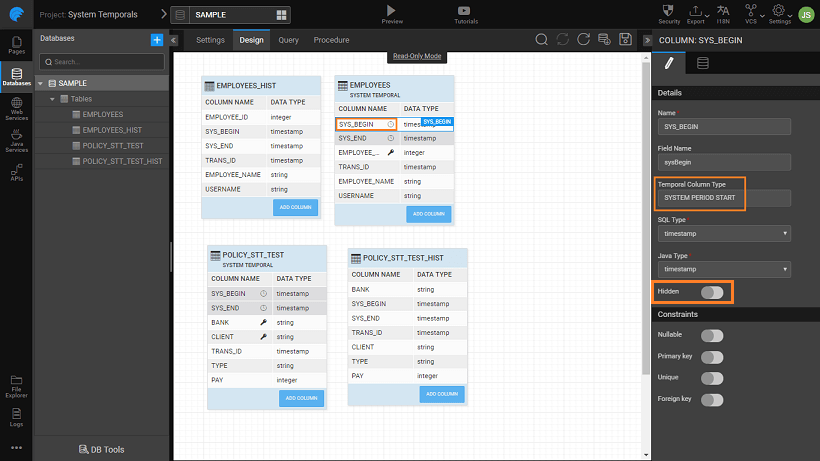Open the Security shield icon

tap(670, 10)
